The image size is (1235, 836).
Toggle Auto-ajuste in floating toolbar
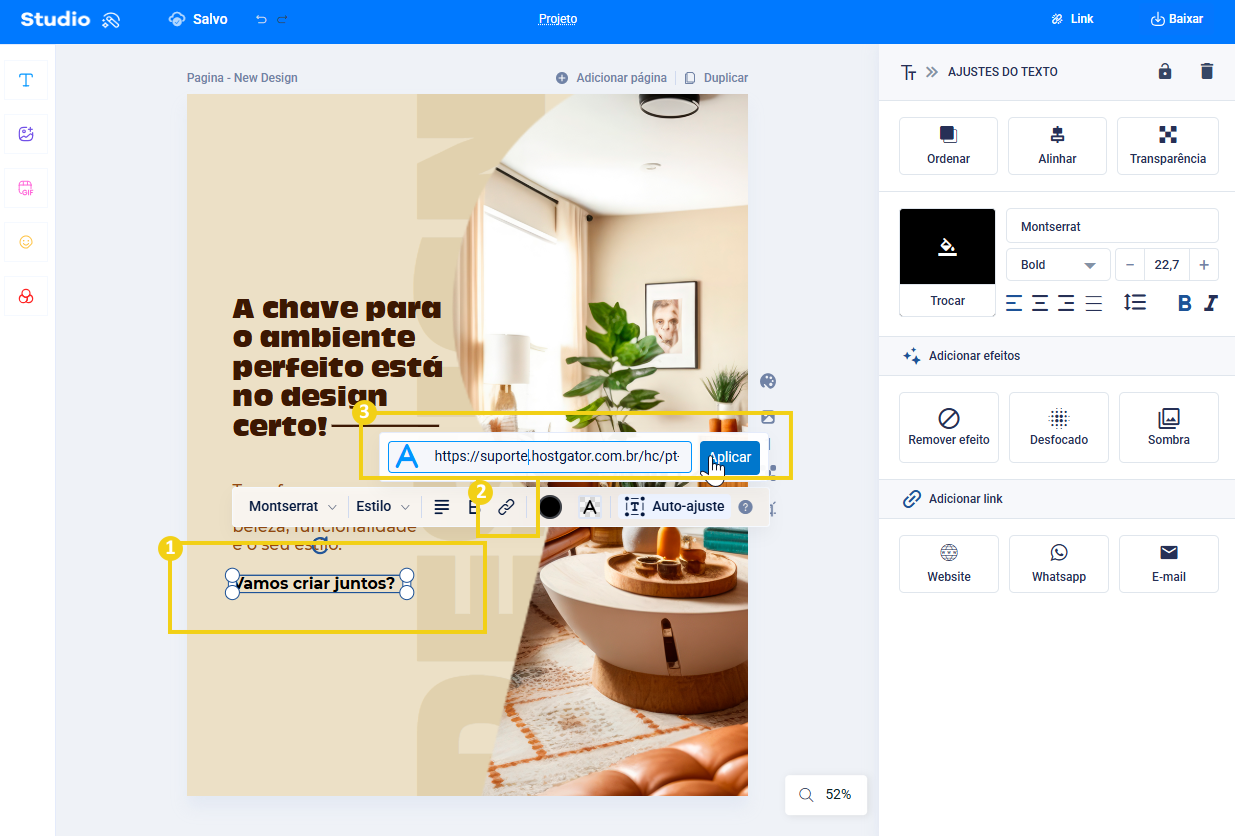[x=675, y=507]
